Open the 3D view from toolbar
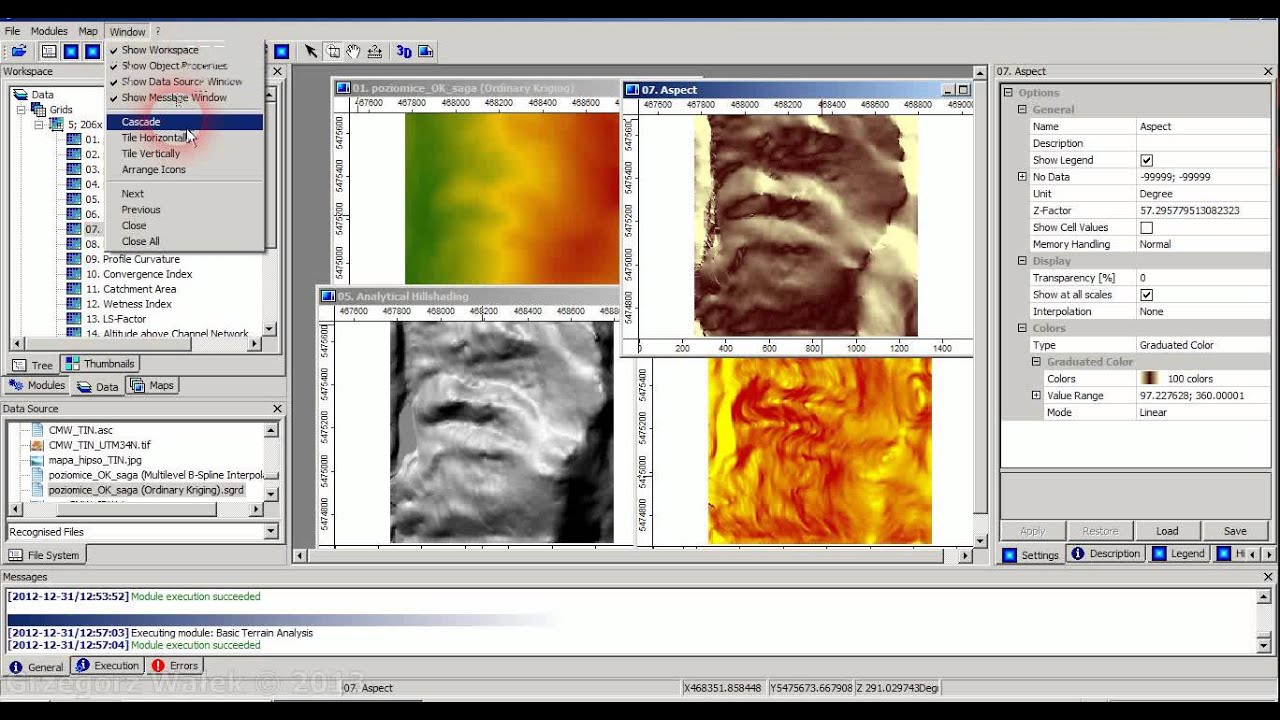The width and height of the screenshot is (1280, 720). click(404, 52)
